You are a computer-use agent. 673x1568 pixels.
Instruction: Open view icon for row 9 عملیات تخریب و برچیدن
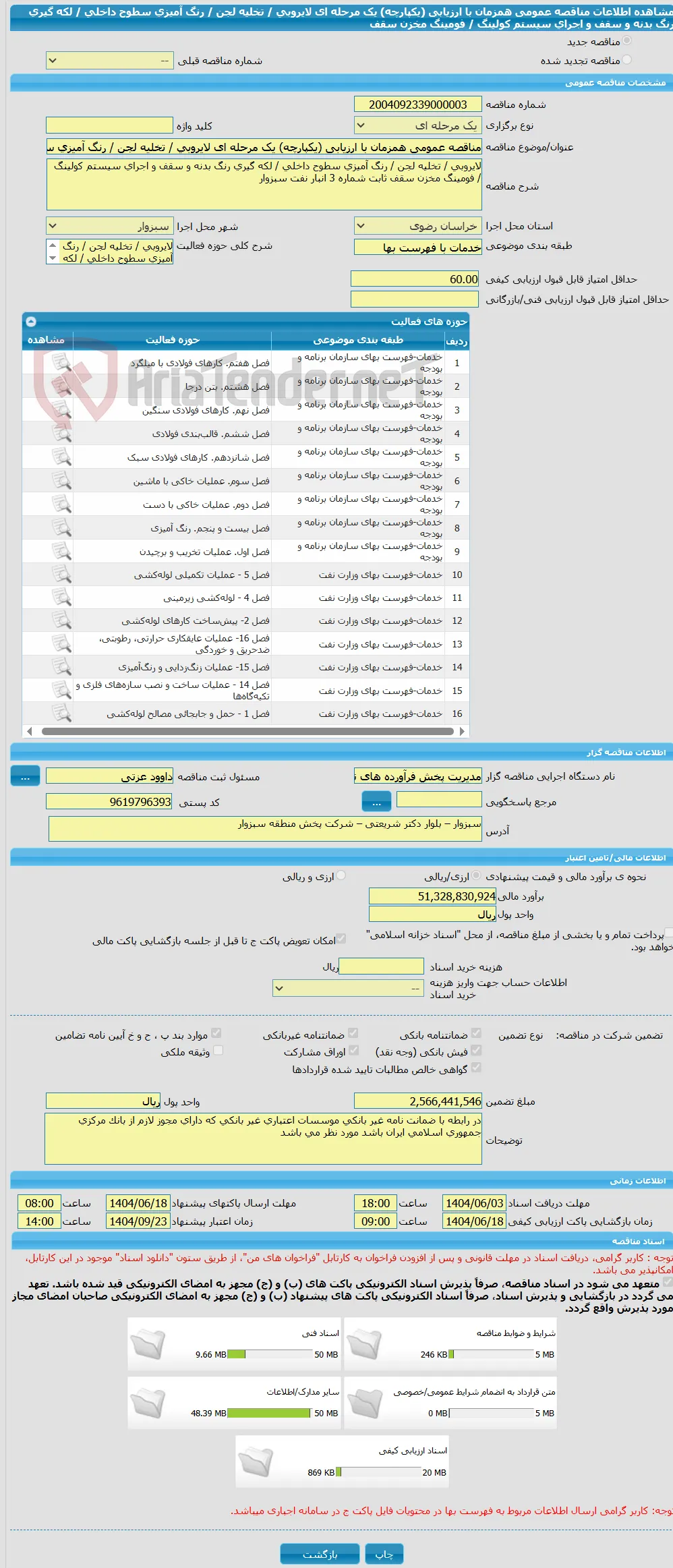click(61, 552)
